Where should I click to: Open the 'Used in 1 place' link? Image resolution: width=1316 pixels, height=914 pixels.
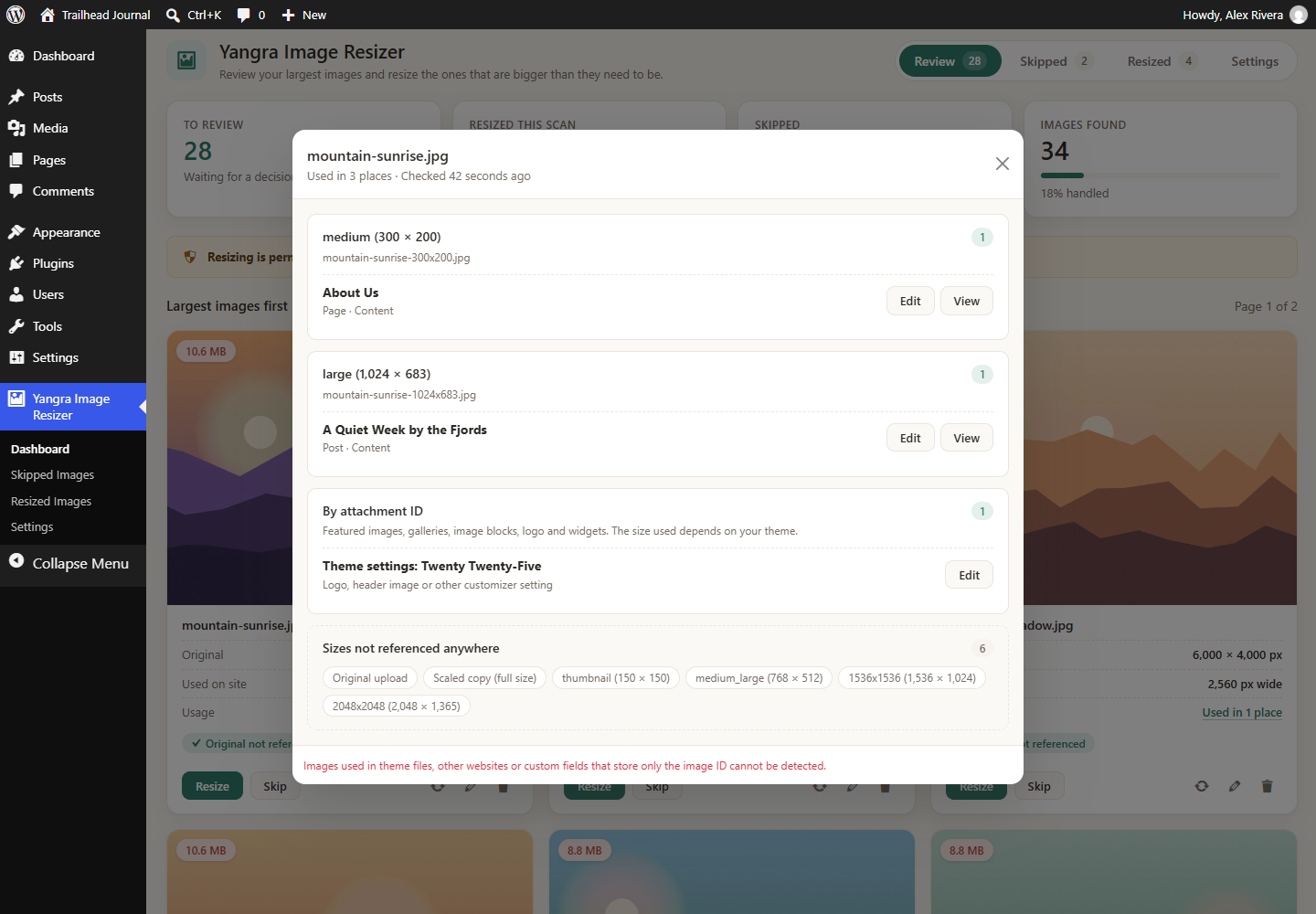1242,713
